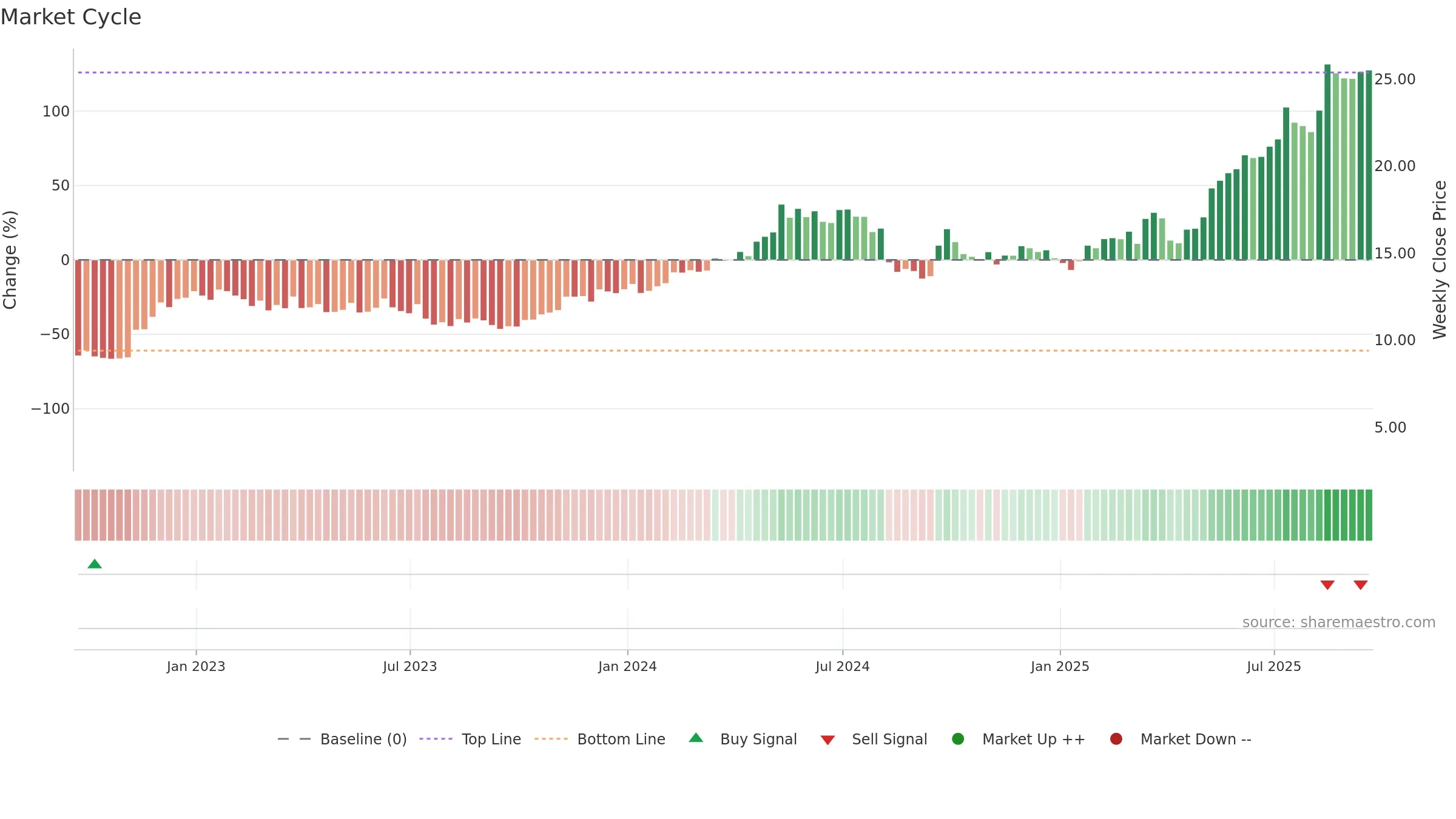Image resolution: width=1456 pixels, height=819 pixels.
Task: Click the 5.00 price tick label
Action: 1390,428
